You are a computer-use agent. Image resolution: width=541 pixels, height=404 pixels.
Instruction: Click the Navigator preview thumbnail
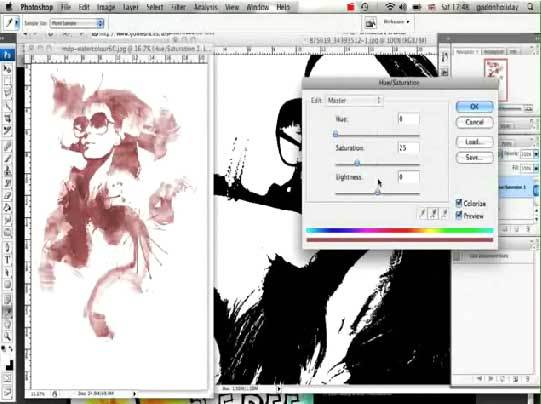495,79
